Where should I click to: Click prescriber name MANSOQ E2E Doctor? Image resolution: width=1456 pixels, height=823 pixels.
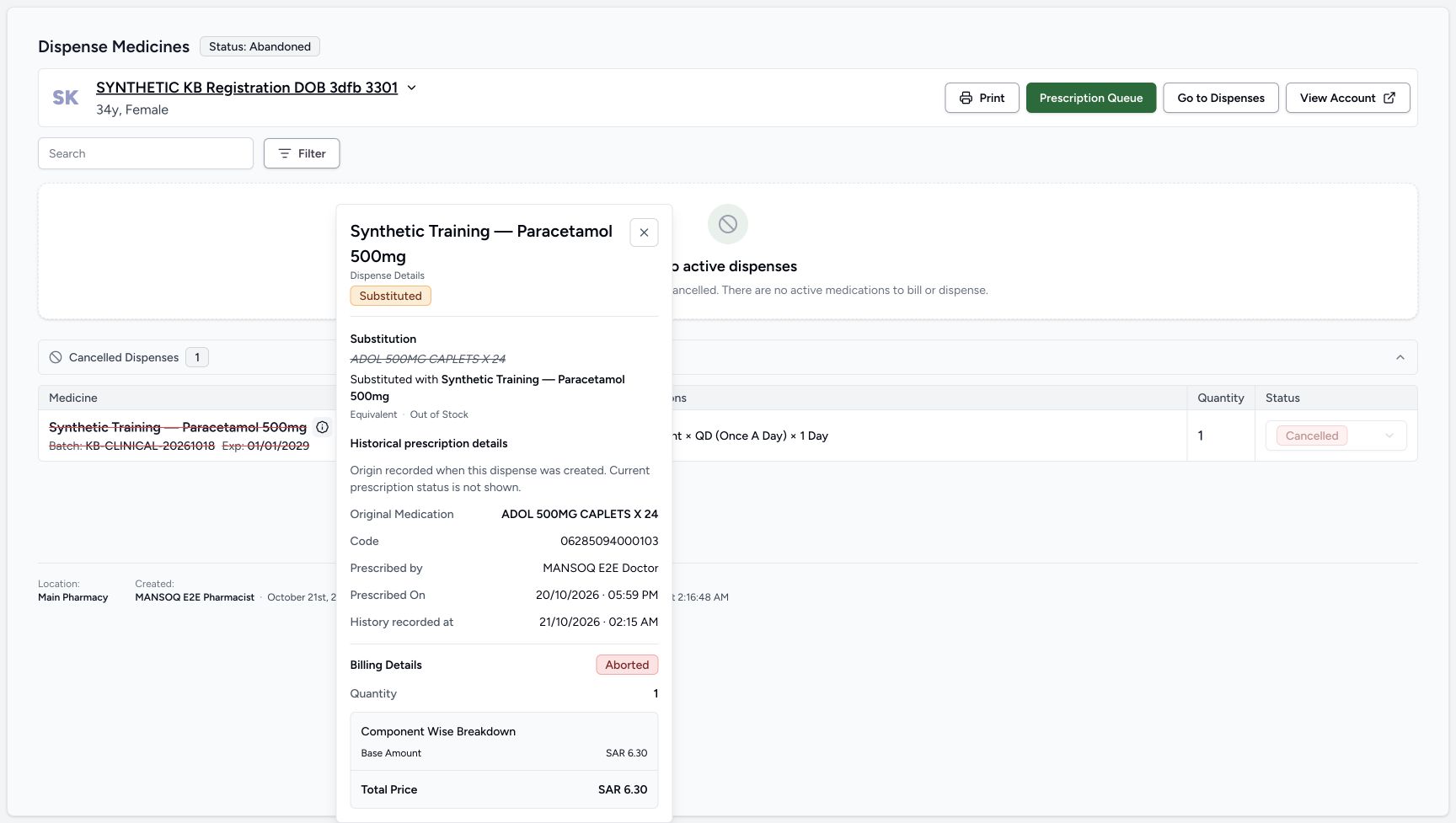601,568
